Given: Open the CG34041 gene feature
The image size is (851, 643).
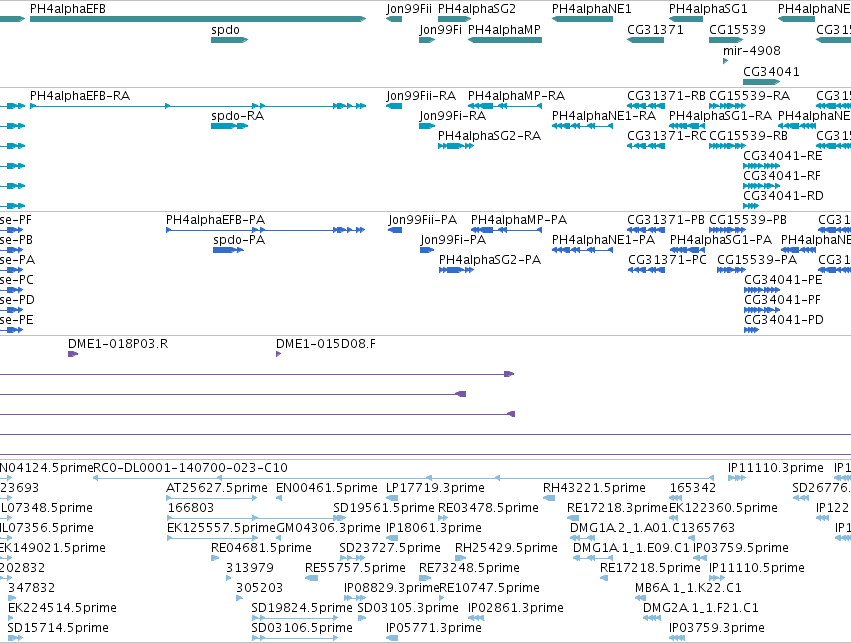Looking at the screenshot, I should tap(761, 82).
